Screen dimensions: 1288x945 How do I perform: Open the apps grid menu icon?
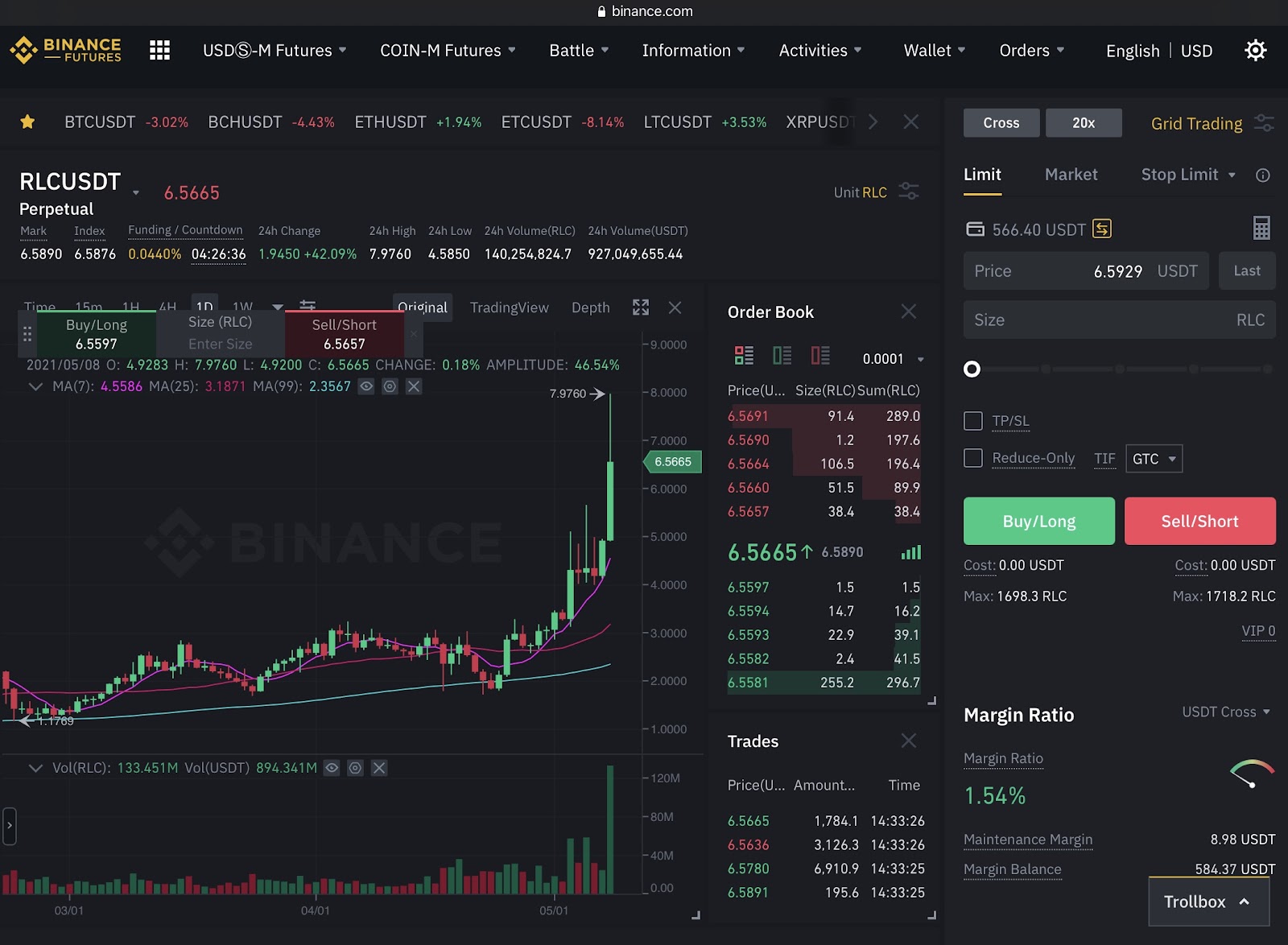(159, 50)
